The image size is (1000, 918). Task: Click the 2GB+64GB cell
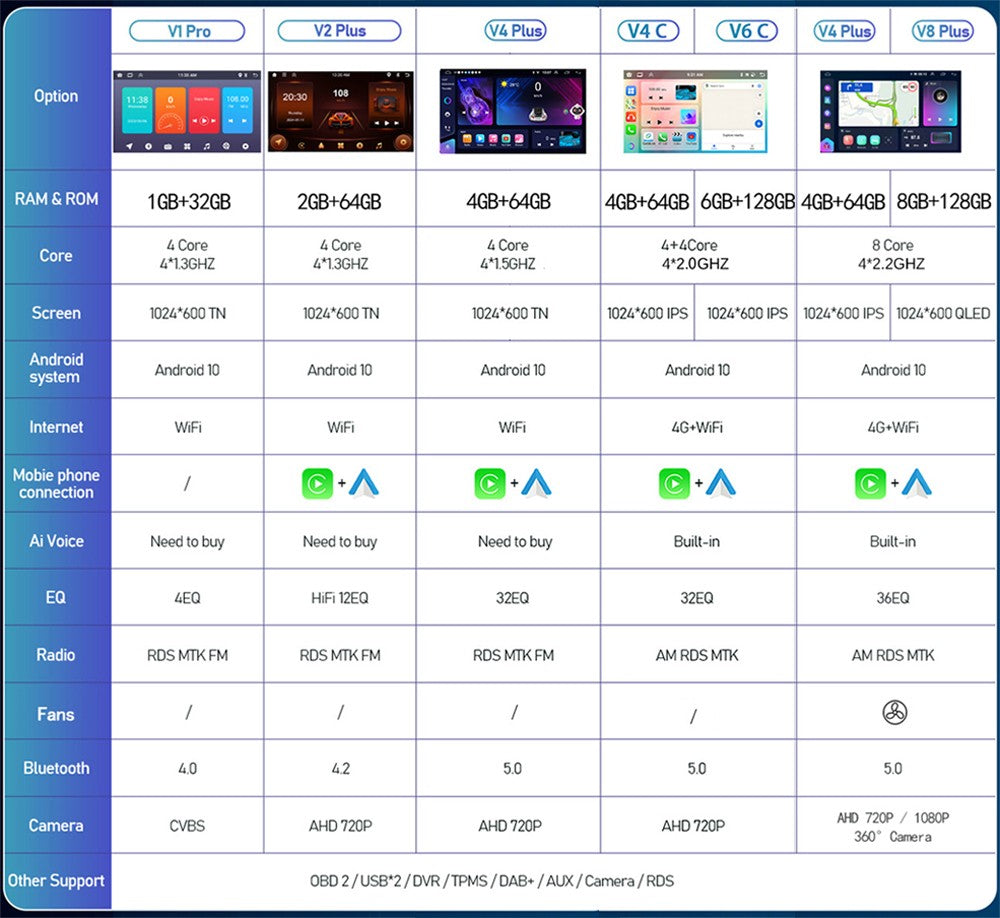(339, 202)
